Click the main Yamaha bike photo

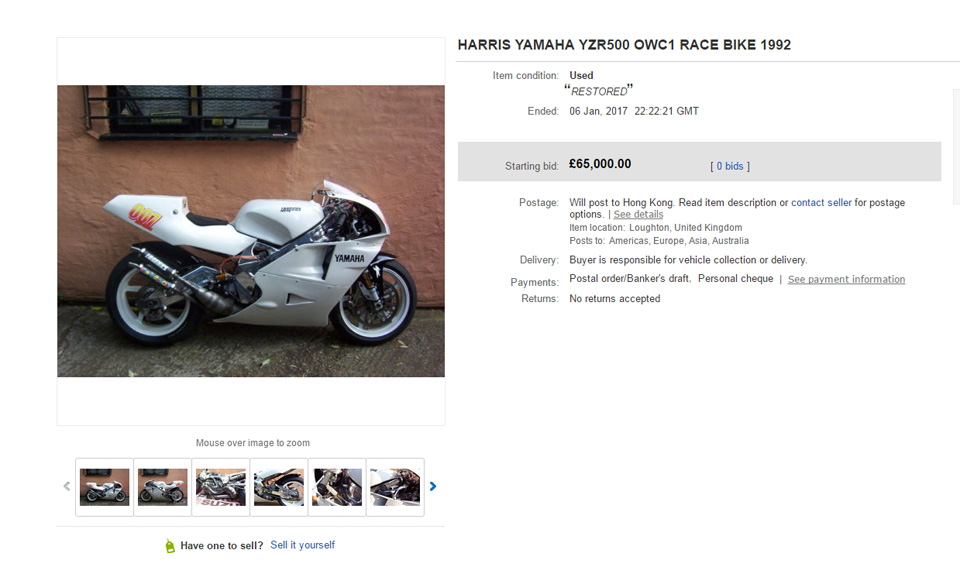pyautogui.click(x=251, y=231)
